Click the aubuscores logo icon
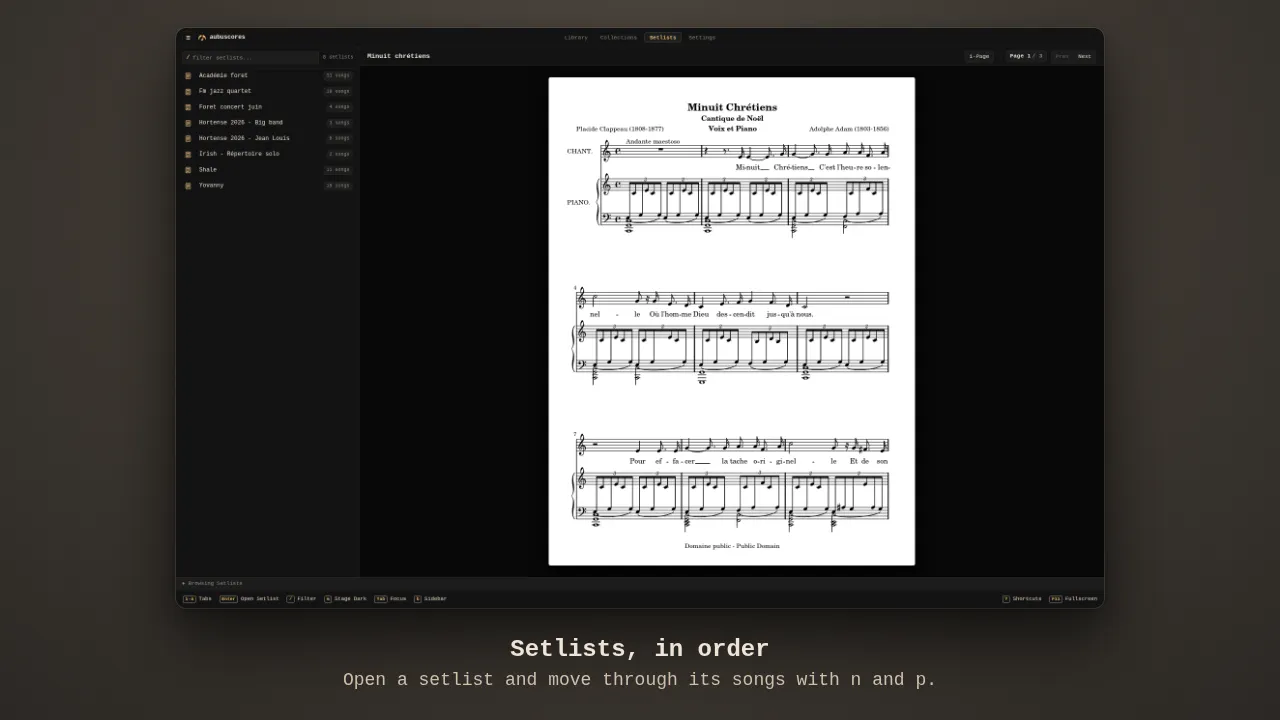Image resolution: width=1280 pixels, height=720 pixels. pos(202,38)
